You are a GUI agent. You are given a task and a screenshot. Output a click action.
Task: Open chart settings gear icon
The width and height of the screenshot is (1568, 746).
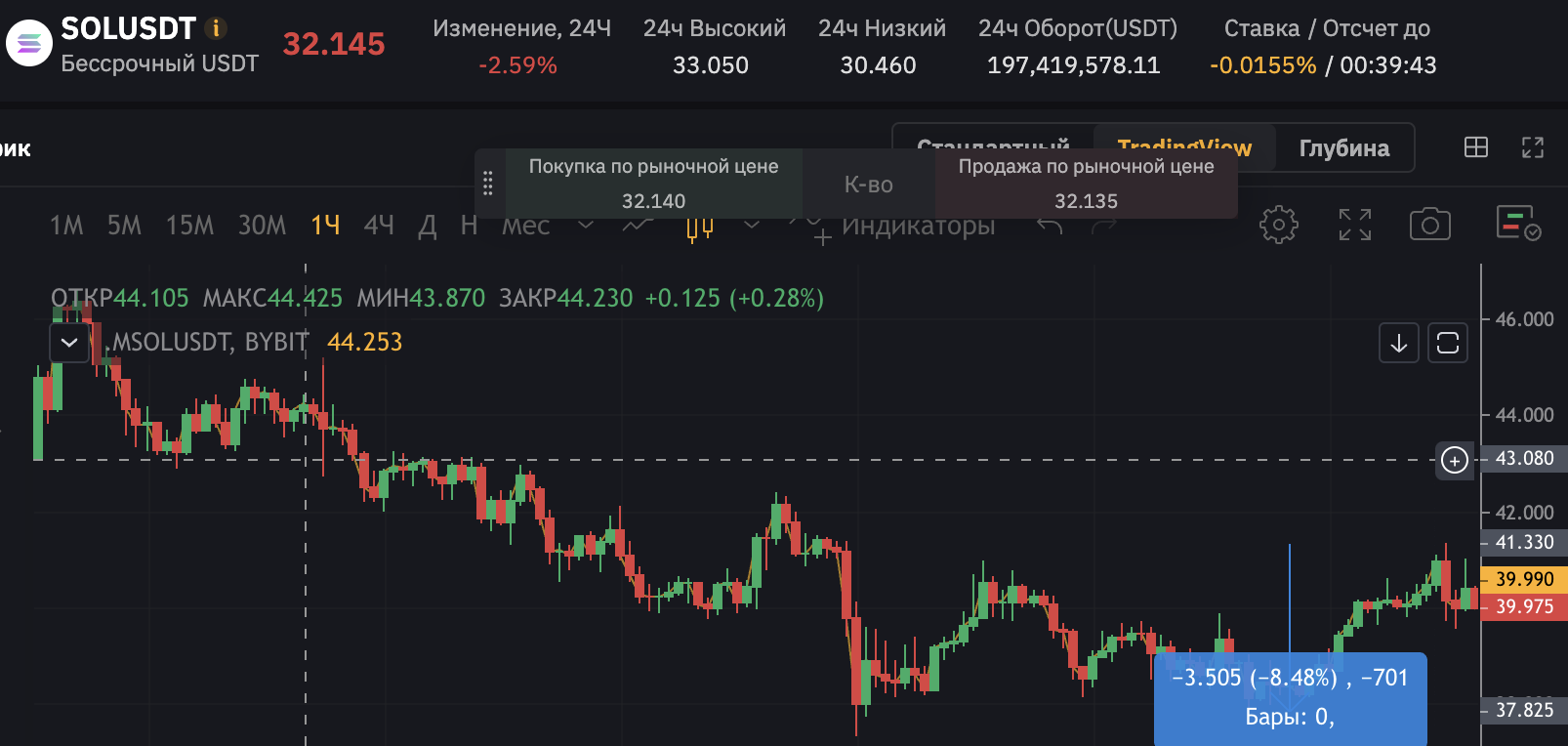(1279, 225)
